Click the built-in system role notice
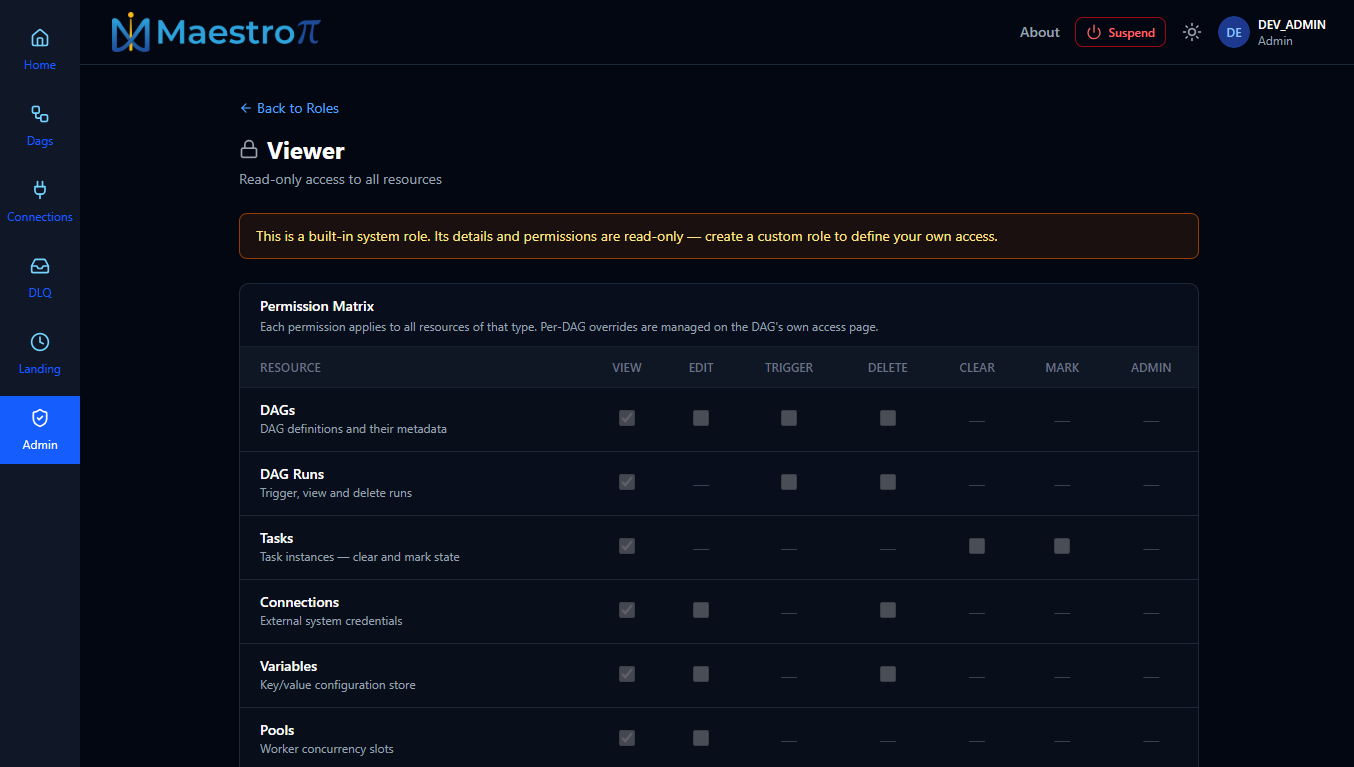 point(719,236)
